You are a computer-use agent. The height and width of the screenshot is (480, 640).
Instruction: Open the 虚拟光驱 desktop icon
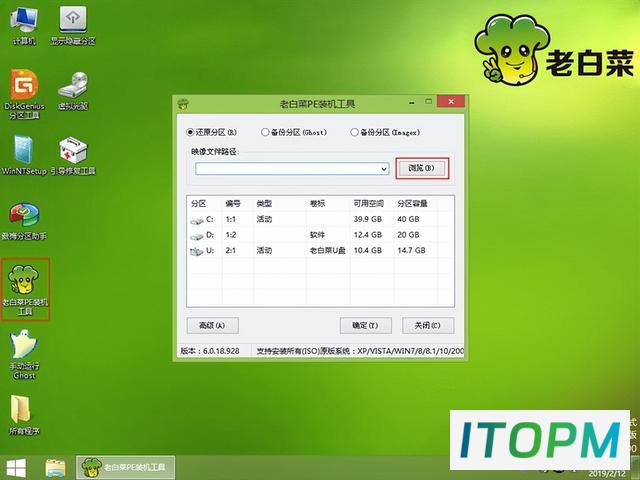pos(73,91)
